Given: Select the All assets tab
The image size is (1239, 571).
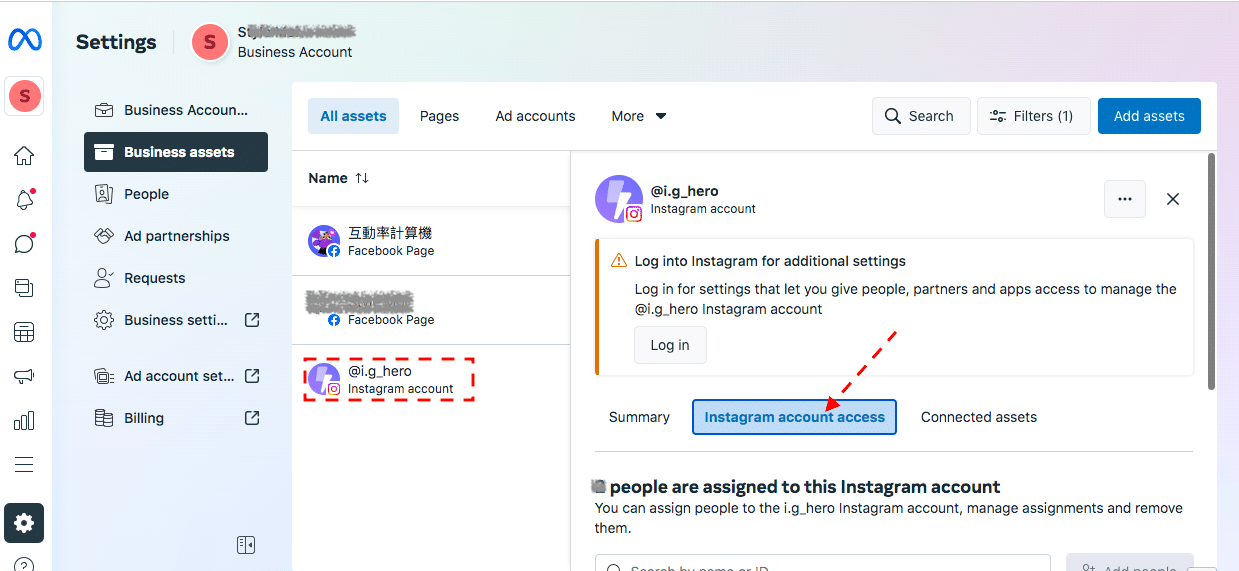Looking at the screenshot, I should (353, 116).
